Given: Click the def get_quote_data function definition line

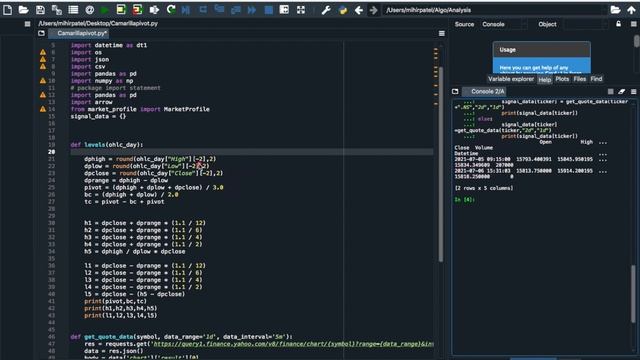Looking at the screenshot, I should [181, 337].
